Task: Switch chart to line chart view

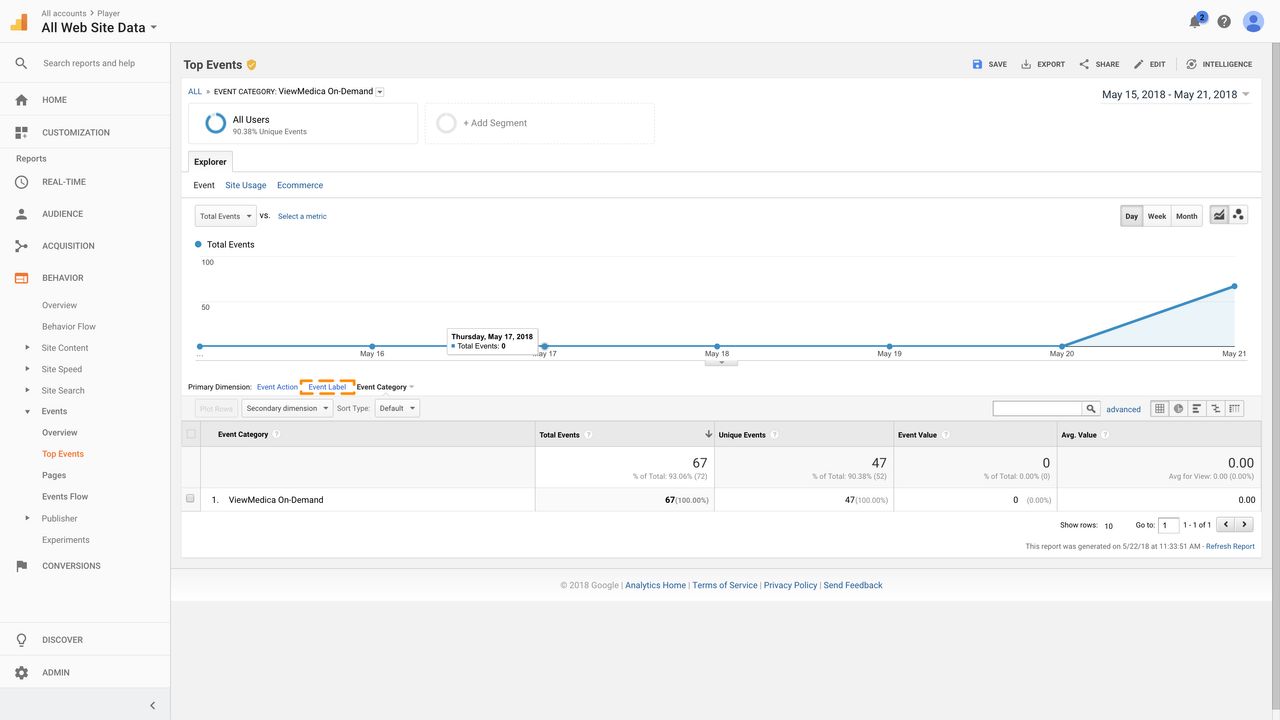Action: (1219, 215)
